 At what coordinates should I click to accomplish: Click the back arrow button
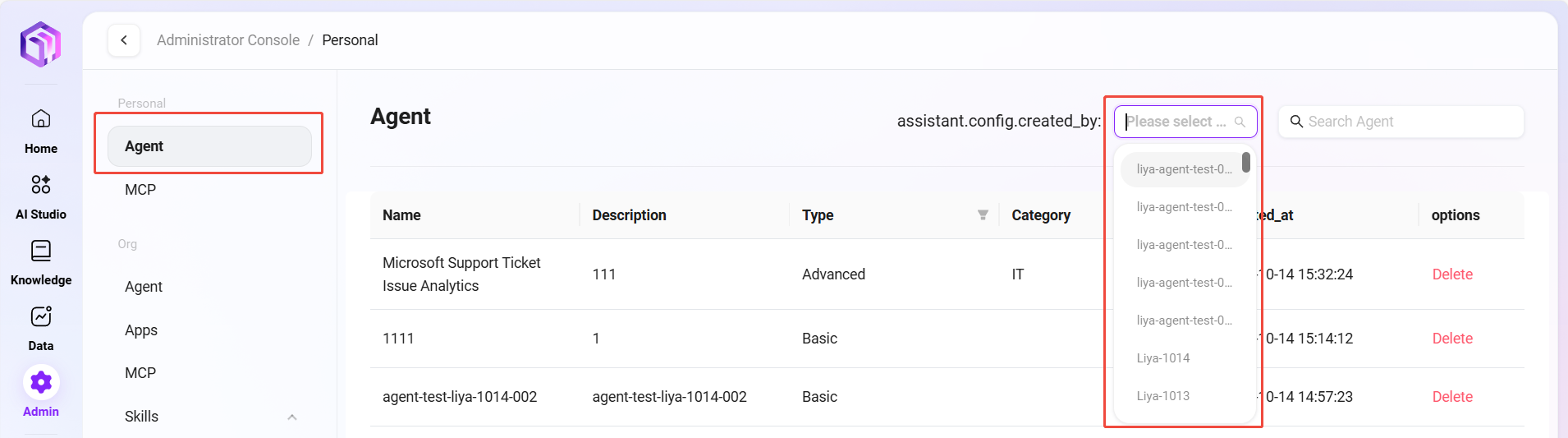pyautogui.click(x=124, y=40)
